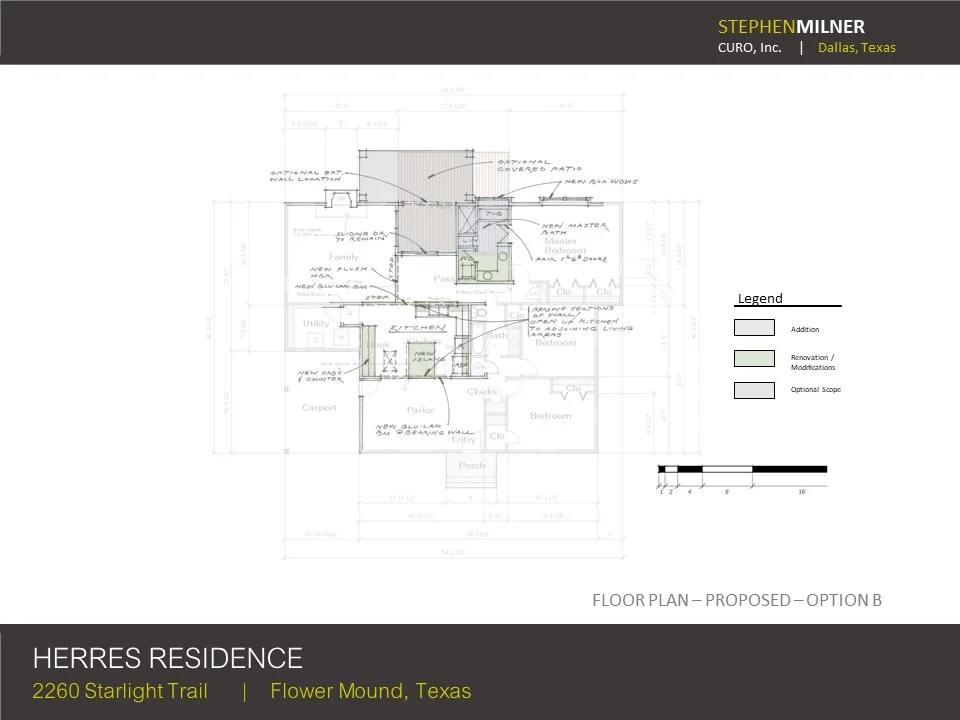960x720 pixels.
Task: Click the 'SLIDING DR. TO REMAIN' annotation
Action: (x=361, y=236)
